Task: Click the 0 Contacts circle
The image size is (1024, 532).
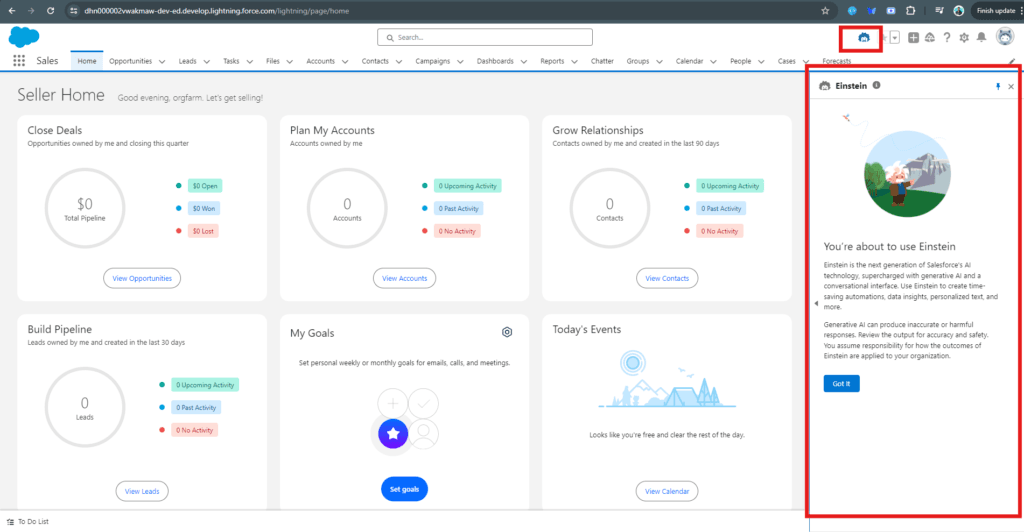Action: coord(609,208)
